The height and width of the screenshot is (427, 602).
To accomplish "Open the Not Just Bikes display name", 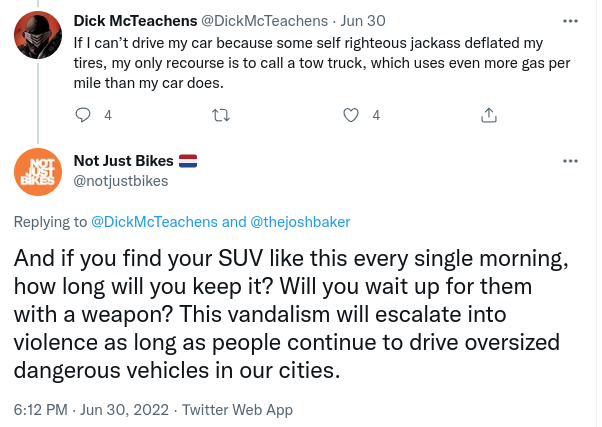I will coord(124,161).
